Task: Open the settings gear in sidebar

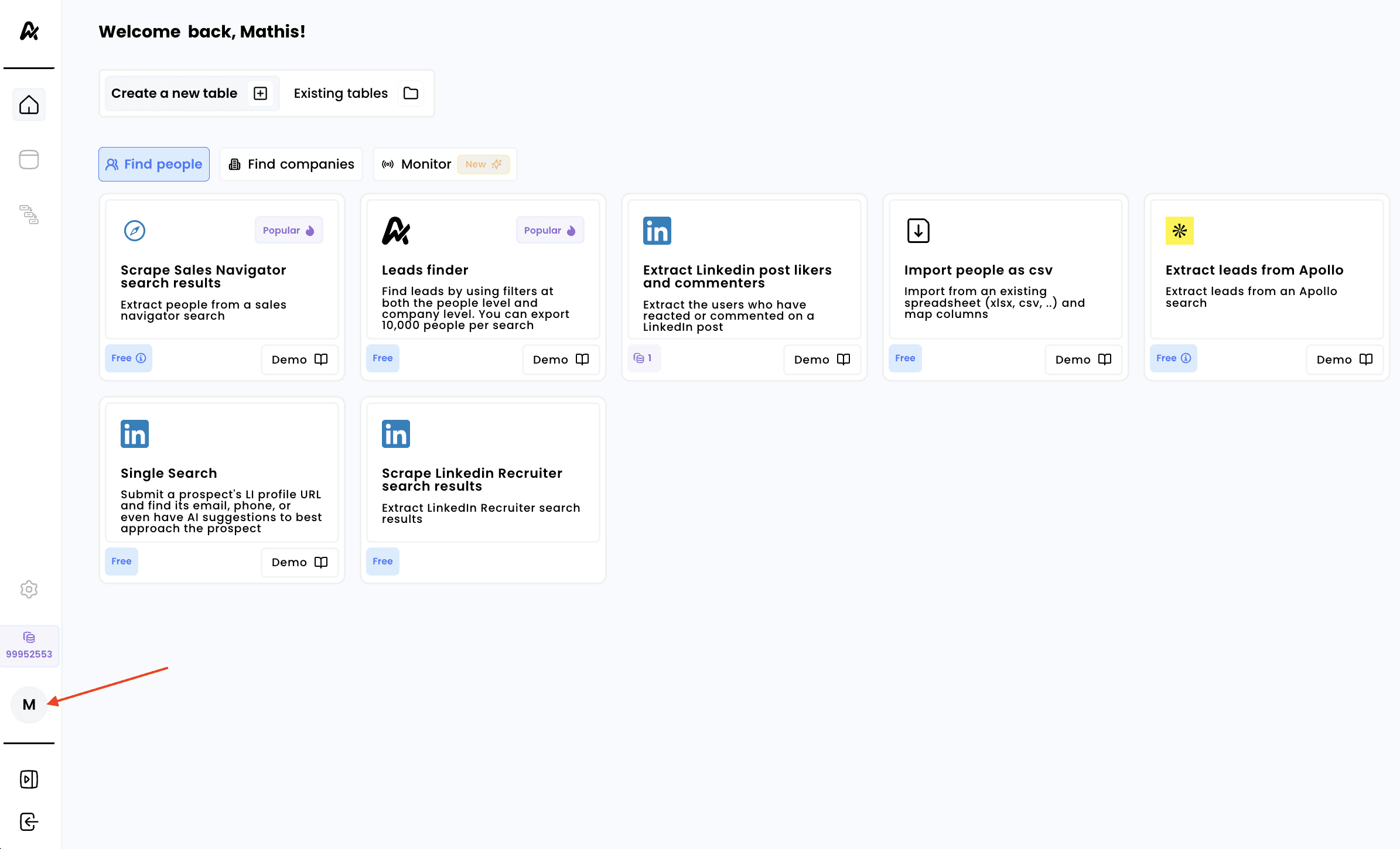Action: pyautogui.click(x=29, y=589)
